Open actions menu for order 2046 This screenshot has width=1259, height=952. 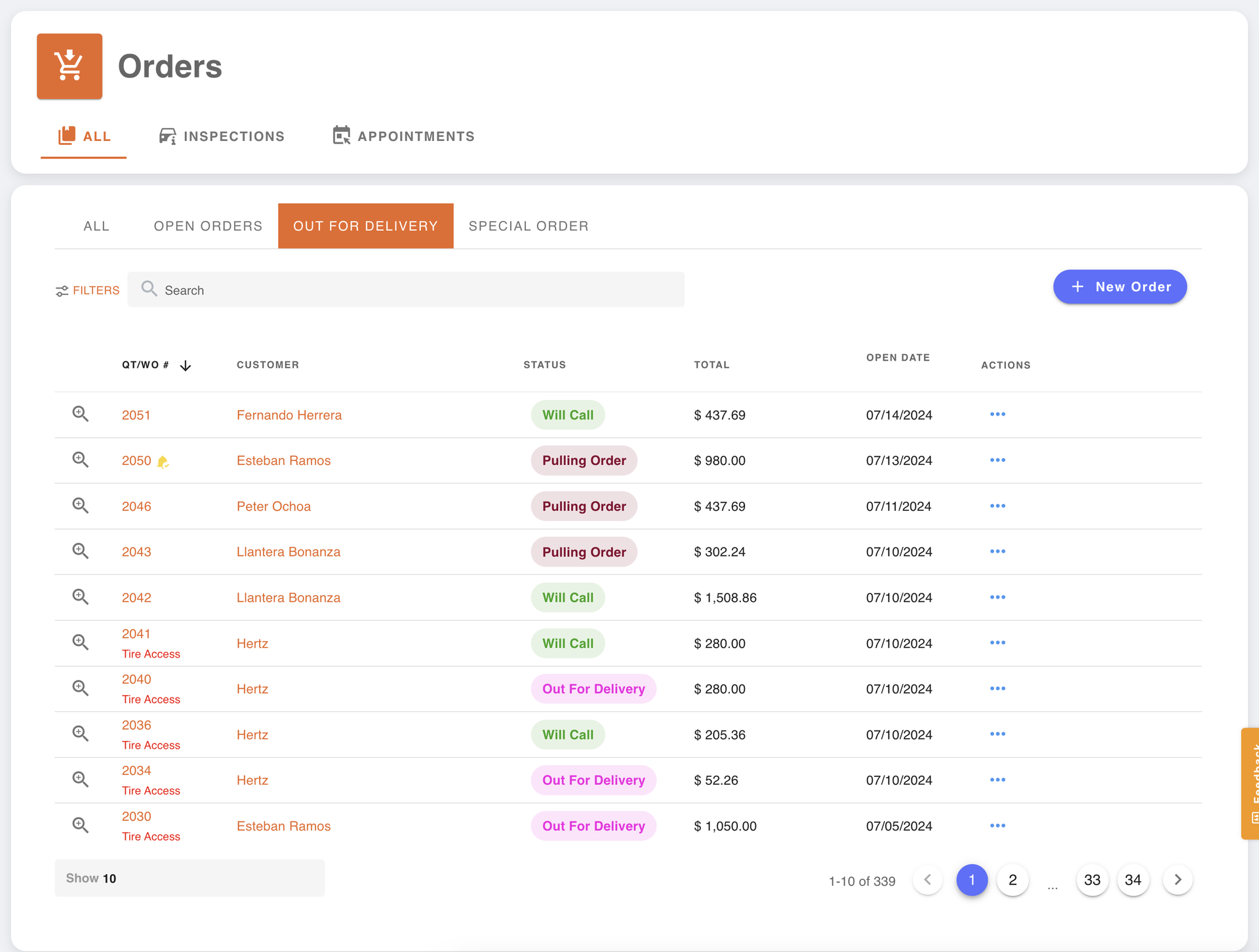point(997,506)
